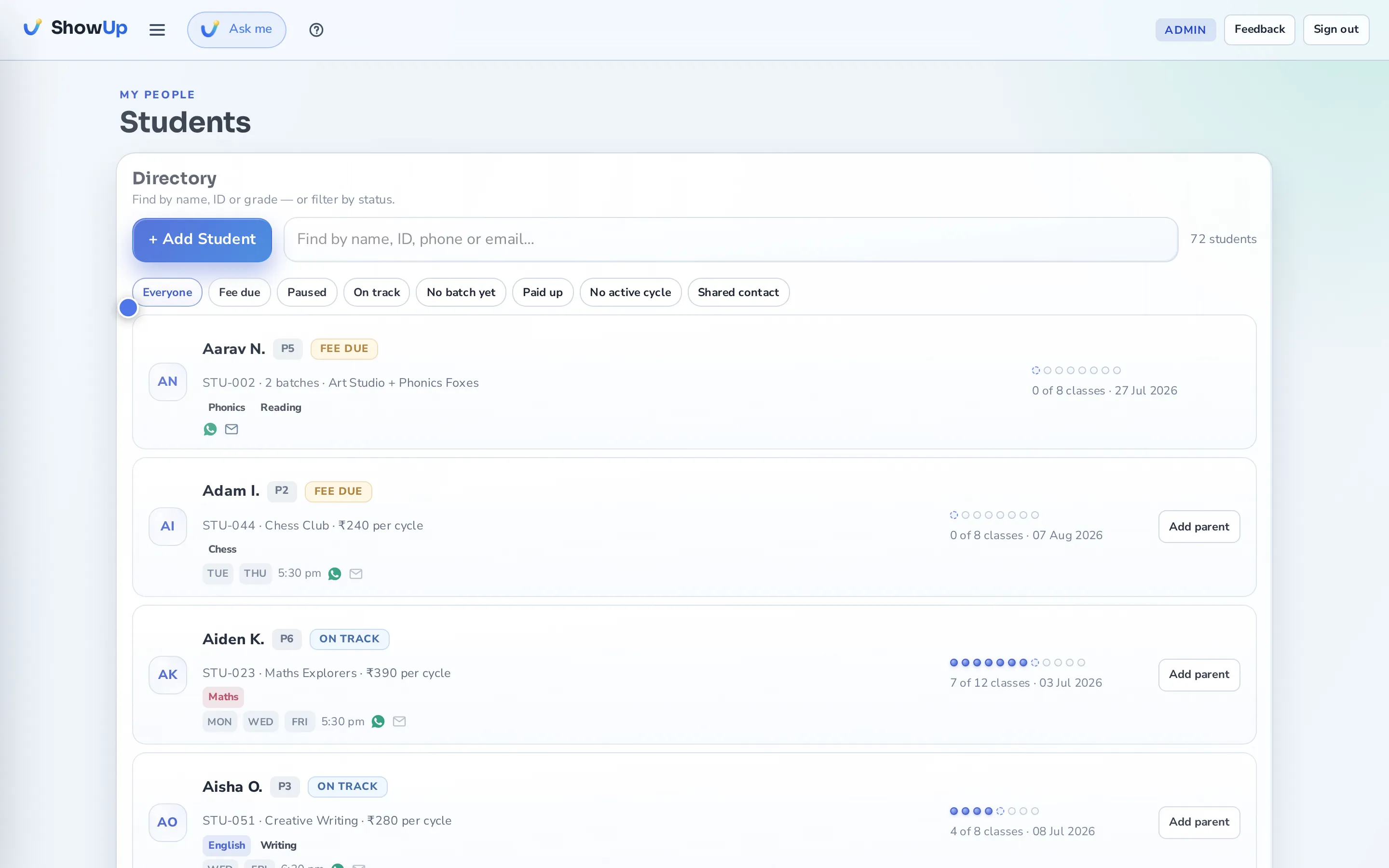Focus the student search field
This screenshot has height=868, width=1389.
point(731,239)
